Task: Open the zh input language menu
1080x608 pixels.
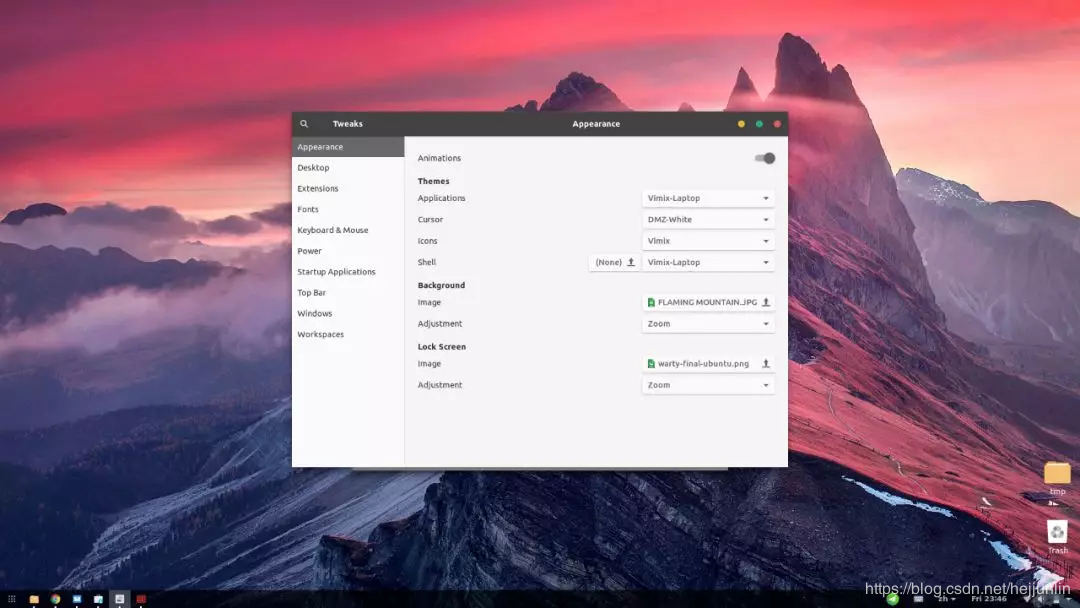Action: pos(946,599)
